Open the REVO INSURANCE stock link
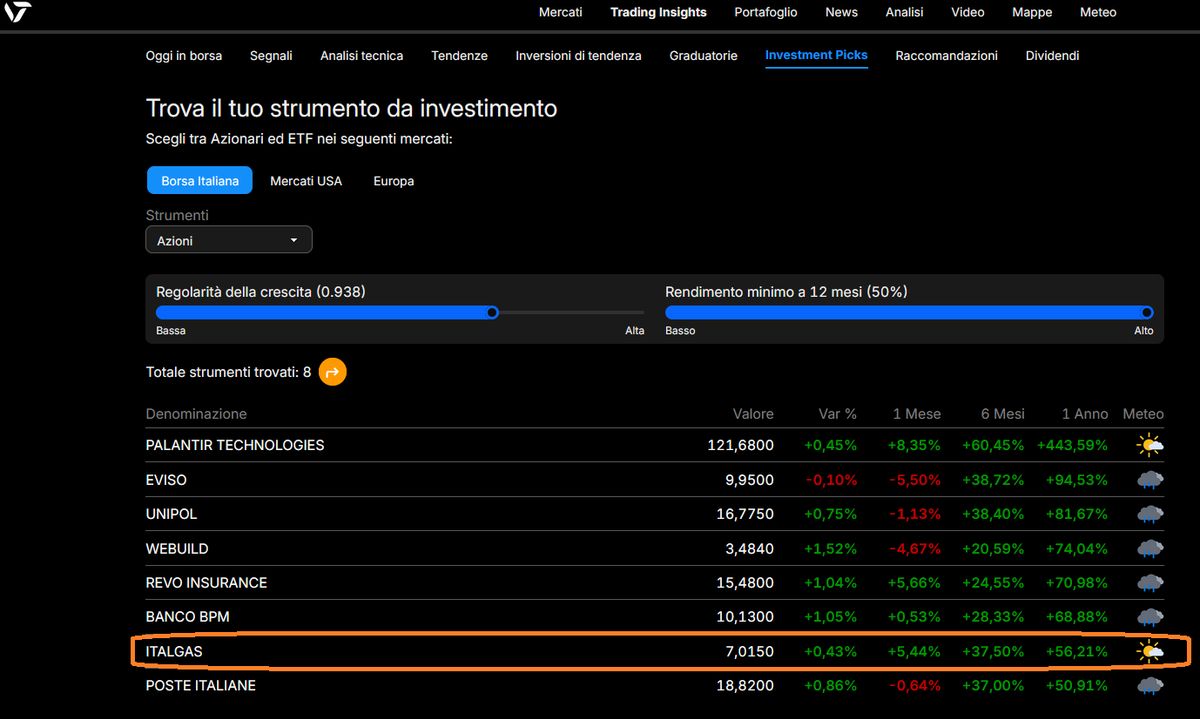Screen dimensions: 1200x719 [206, 582]
